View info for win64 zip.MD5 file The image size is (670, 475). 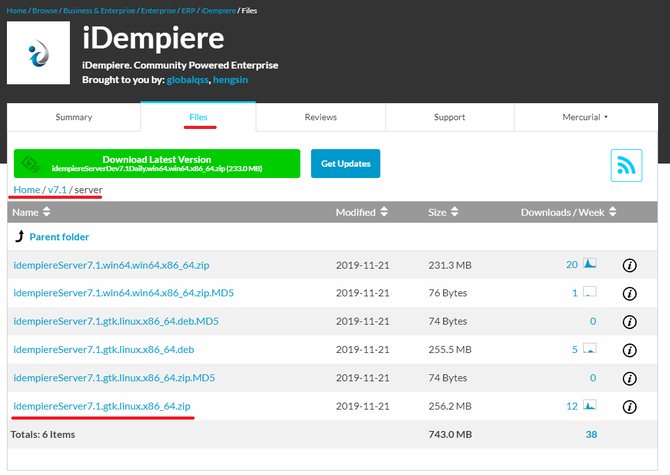[x=629, y=293]
